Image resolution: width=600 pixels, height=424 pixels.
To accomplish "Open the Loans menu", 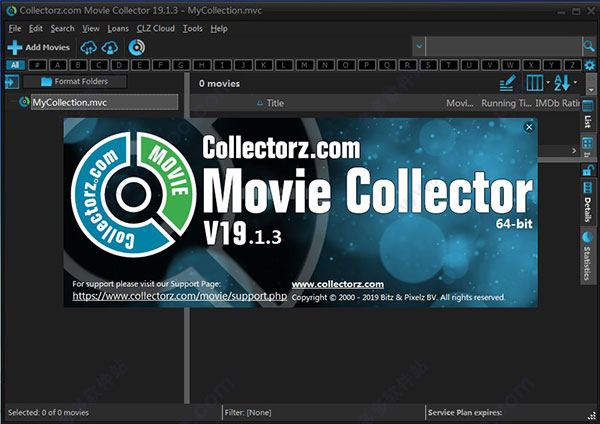I will [118, 29].
